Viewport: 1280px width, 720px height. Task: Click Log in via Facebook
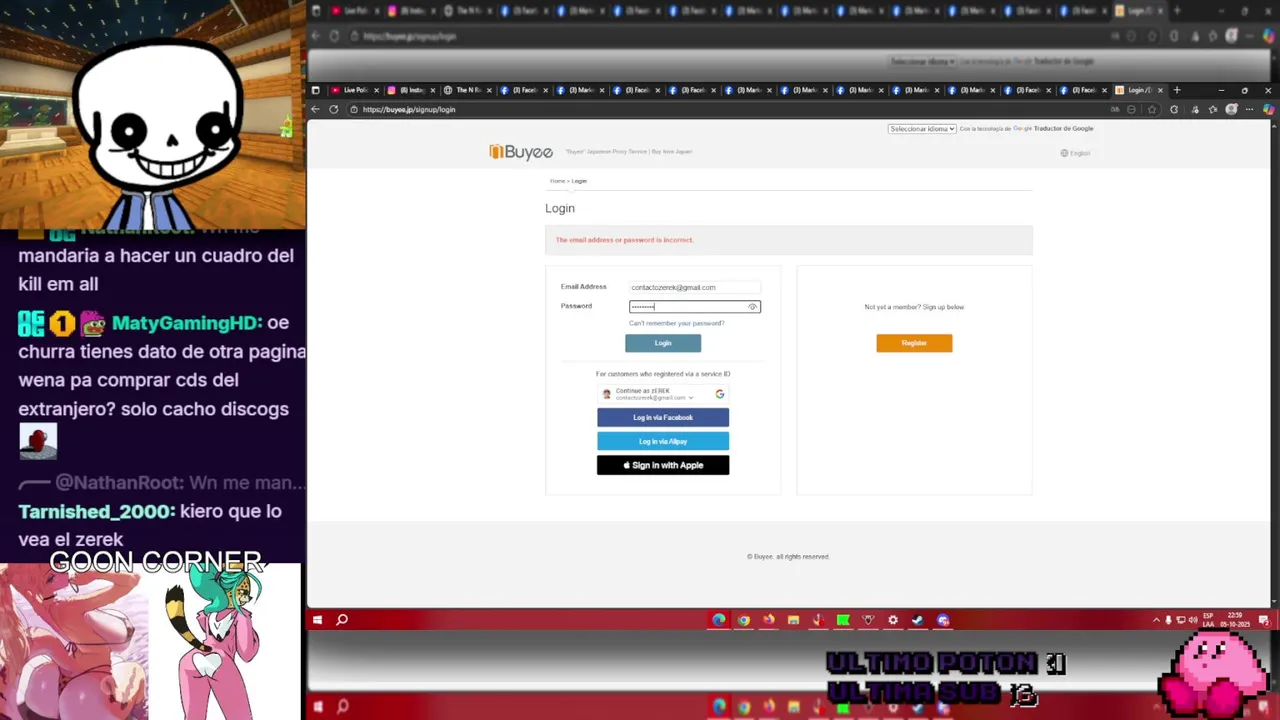663,417
